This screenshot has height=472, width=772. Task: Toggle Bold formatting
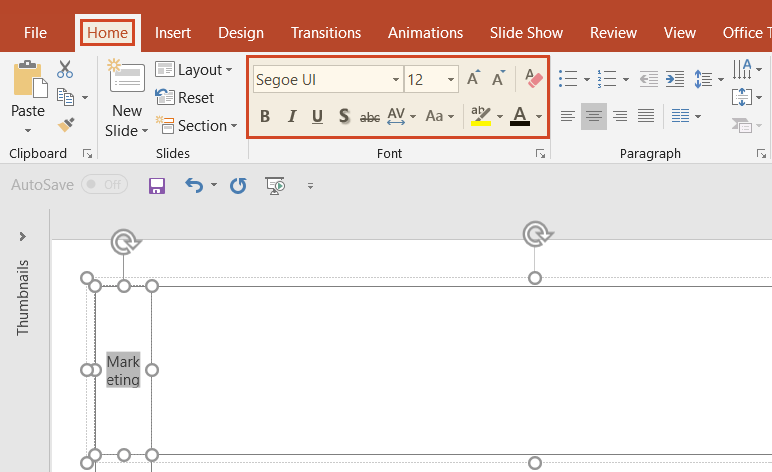[265, 116]
